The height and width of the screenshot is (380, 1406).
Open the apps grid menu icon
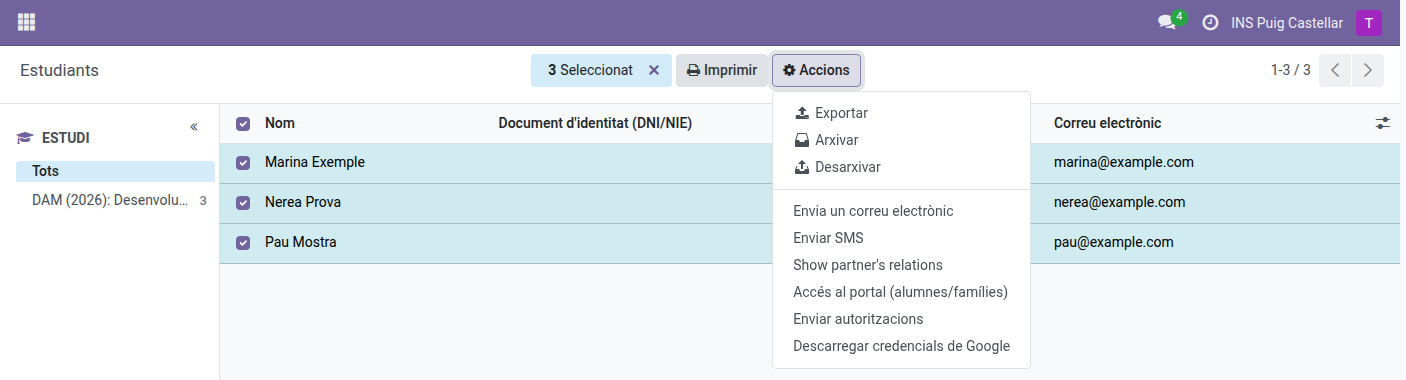point(26,22)
